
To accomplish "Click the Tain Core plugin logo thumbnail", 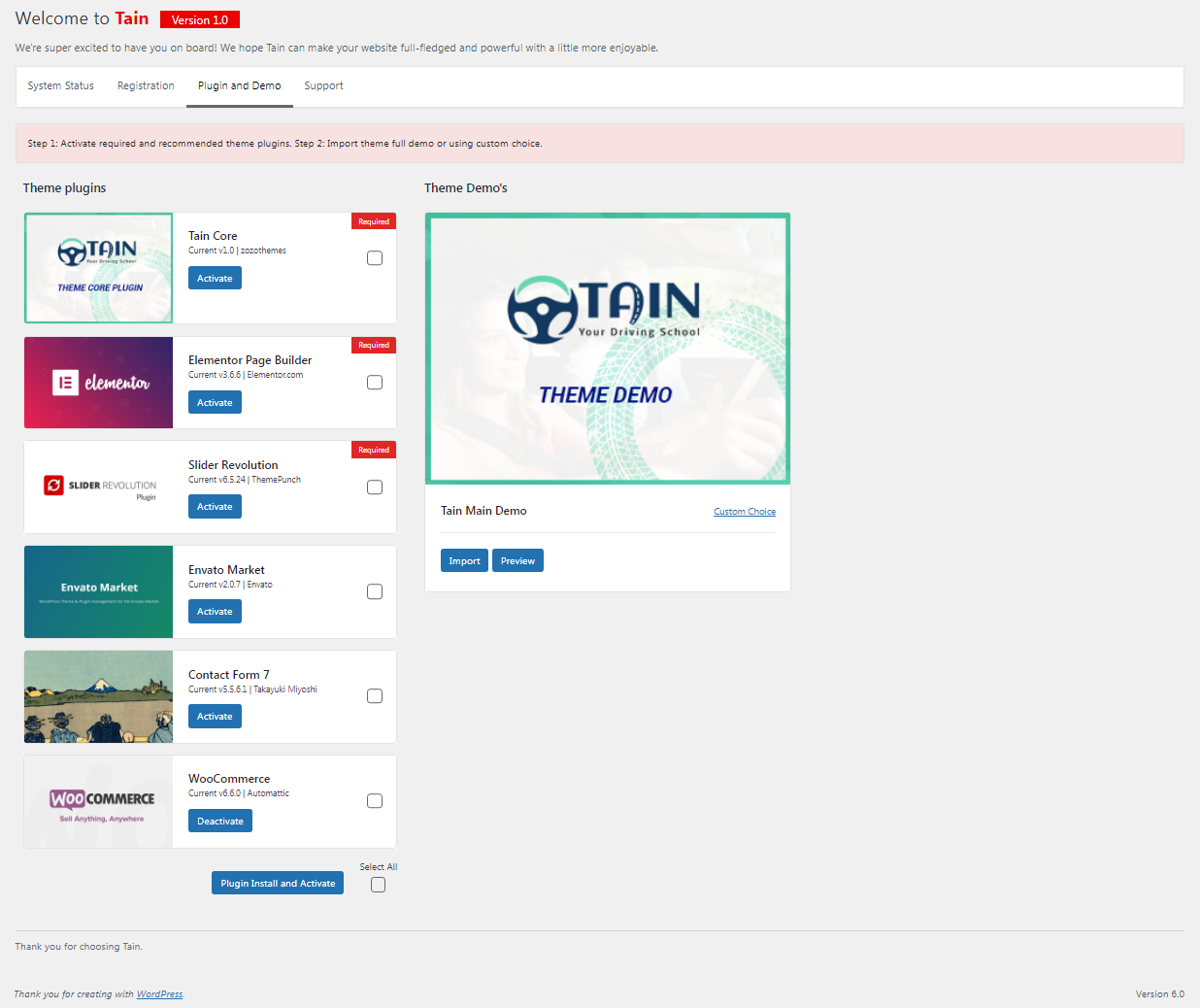I will [98, 268].
